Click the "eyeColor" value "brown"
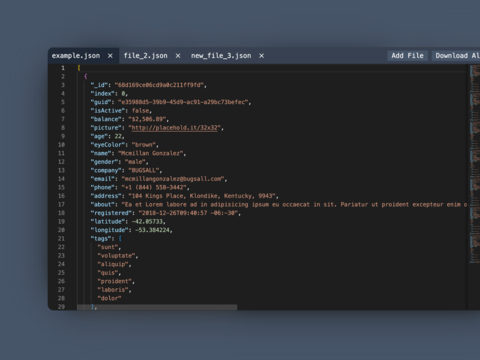 click(144, 145)
